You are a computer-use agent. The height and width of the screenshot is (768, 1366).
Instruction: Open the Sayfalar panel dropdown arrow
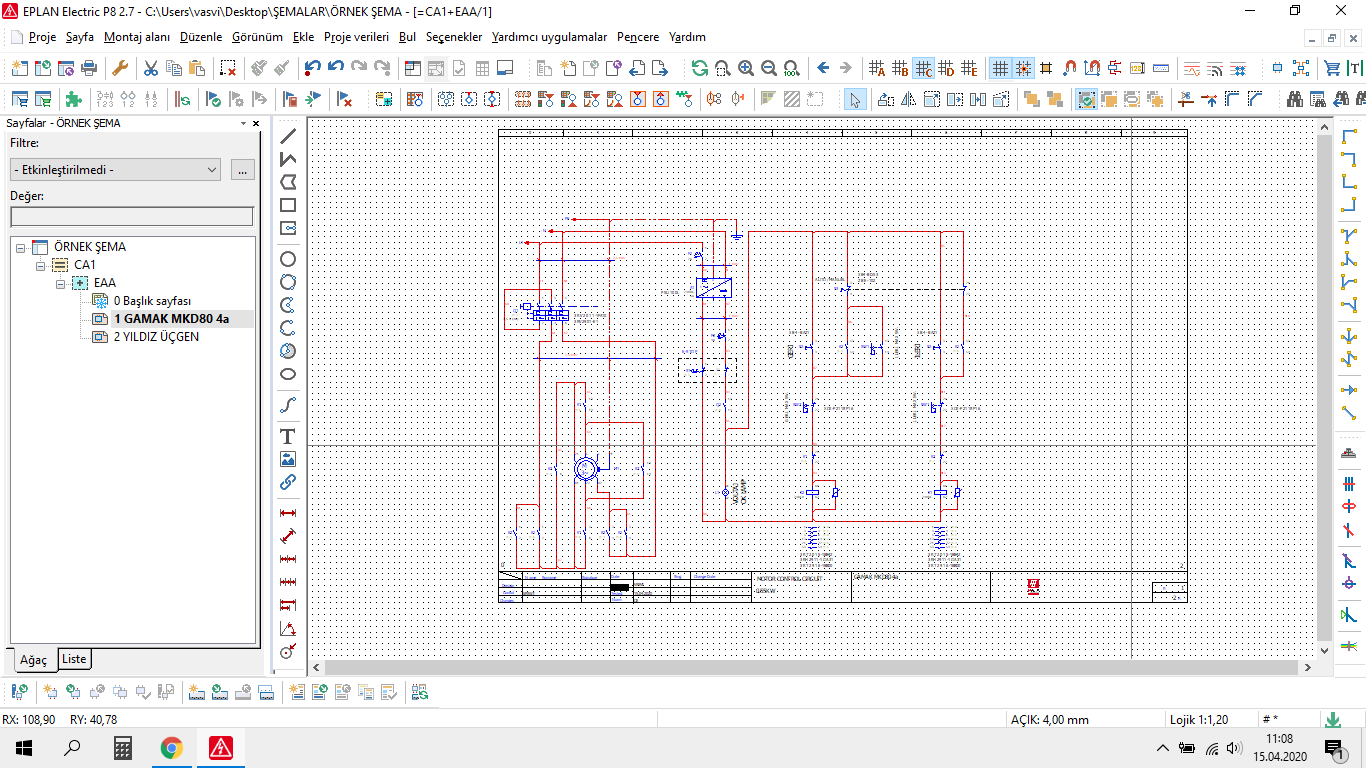click(243, 123)
